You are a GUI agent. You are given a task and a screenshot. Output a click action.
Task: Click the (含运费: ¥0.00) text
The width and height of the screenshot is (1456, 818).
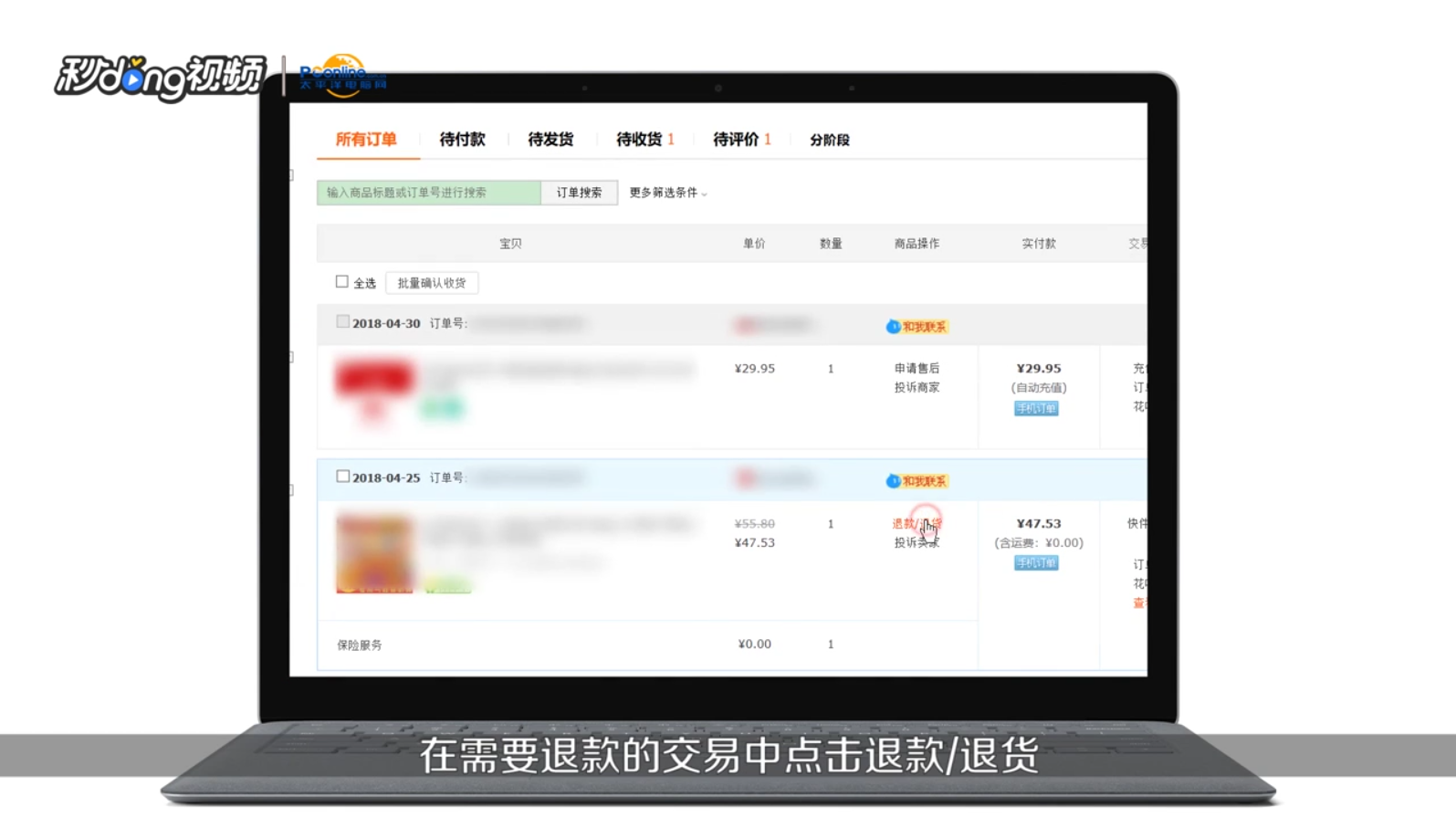tap(1039, 543)
